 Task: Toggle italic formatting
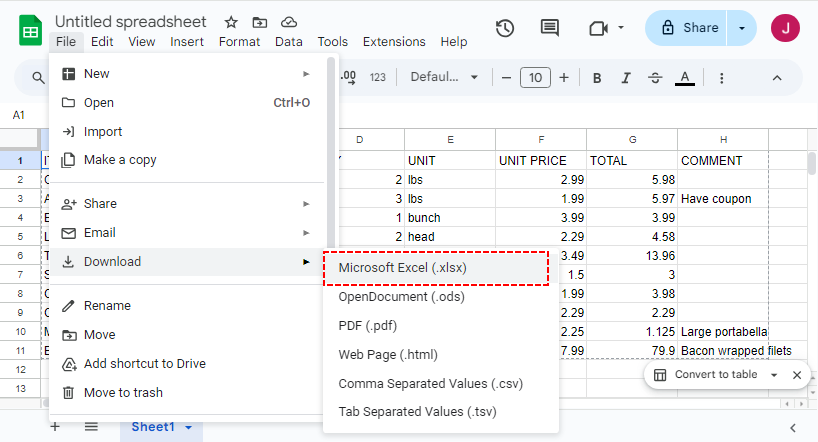click(625, 78)
